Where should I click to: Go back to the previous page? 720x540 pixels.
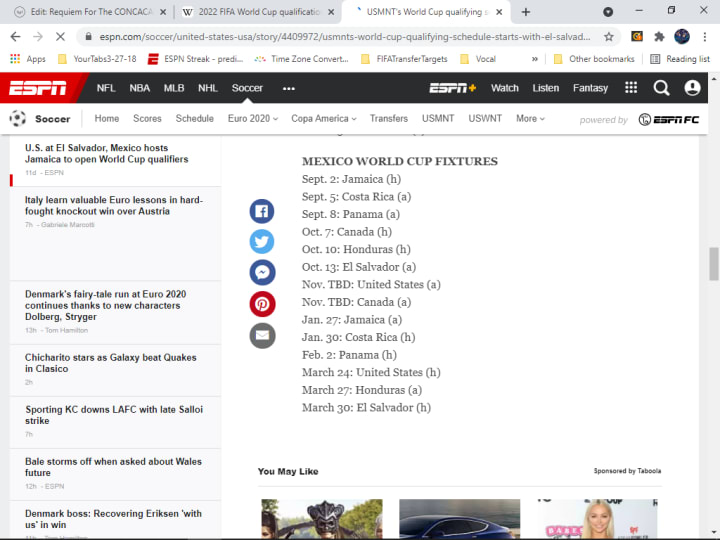pos(16,37)
